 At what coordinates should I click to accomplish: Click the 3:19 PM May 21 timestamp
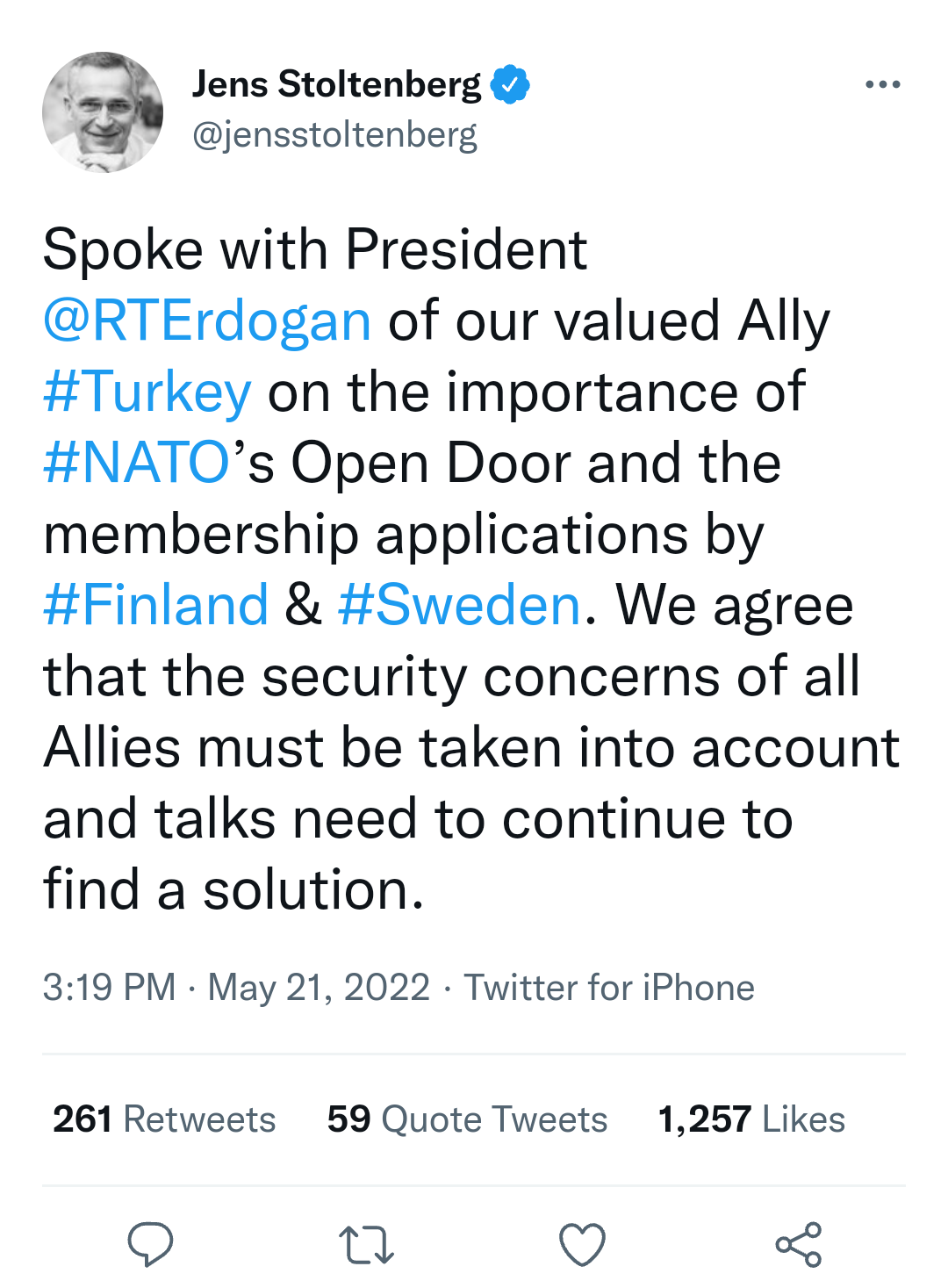pos(236,988)
